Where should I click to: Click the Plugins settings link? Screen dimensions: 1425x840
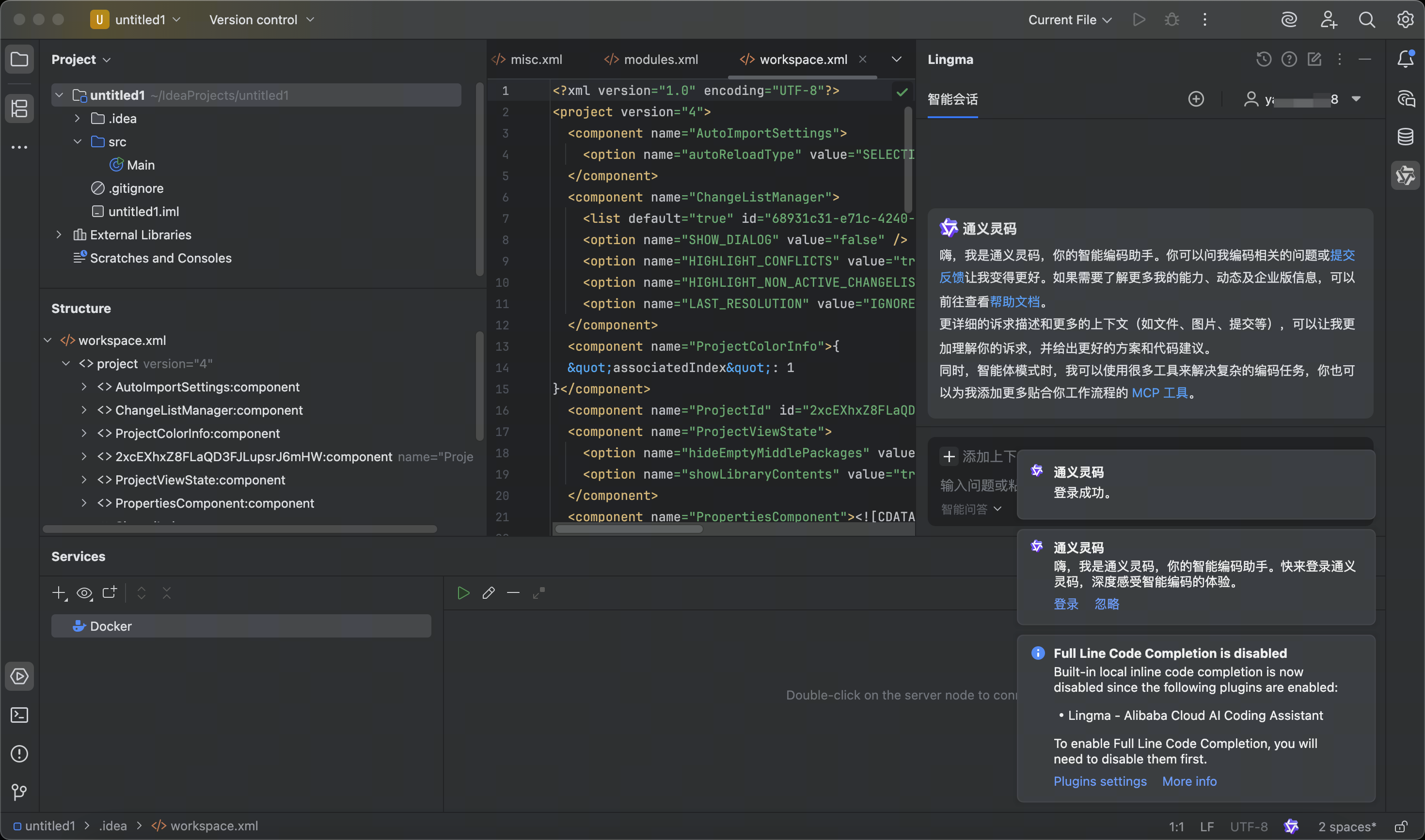click(x=1099, y=781)
